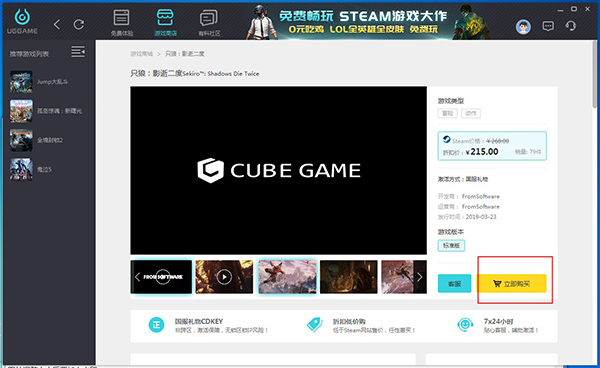Select the highlighted snowy mountain thumbnail

tap(287, 277)
